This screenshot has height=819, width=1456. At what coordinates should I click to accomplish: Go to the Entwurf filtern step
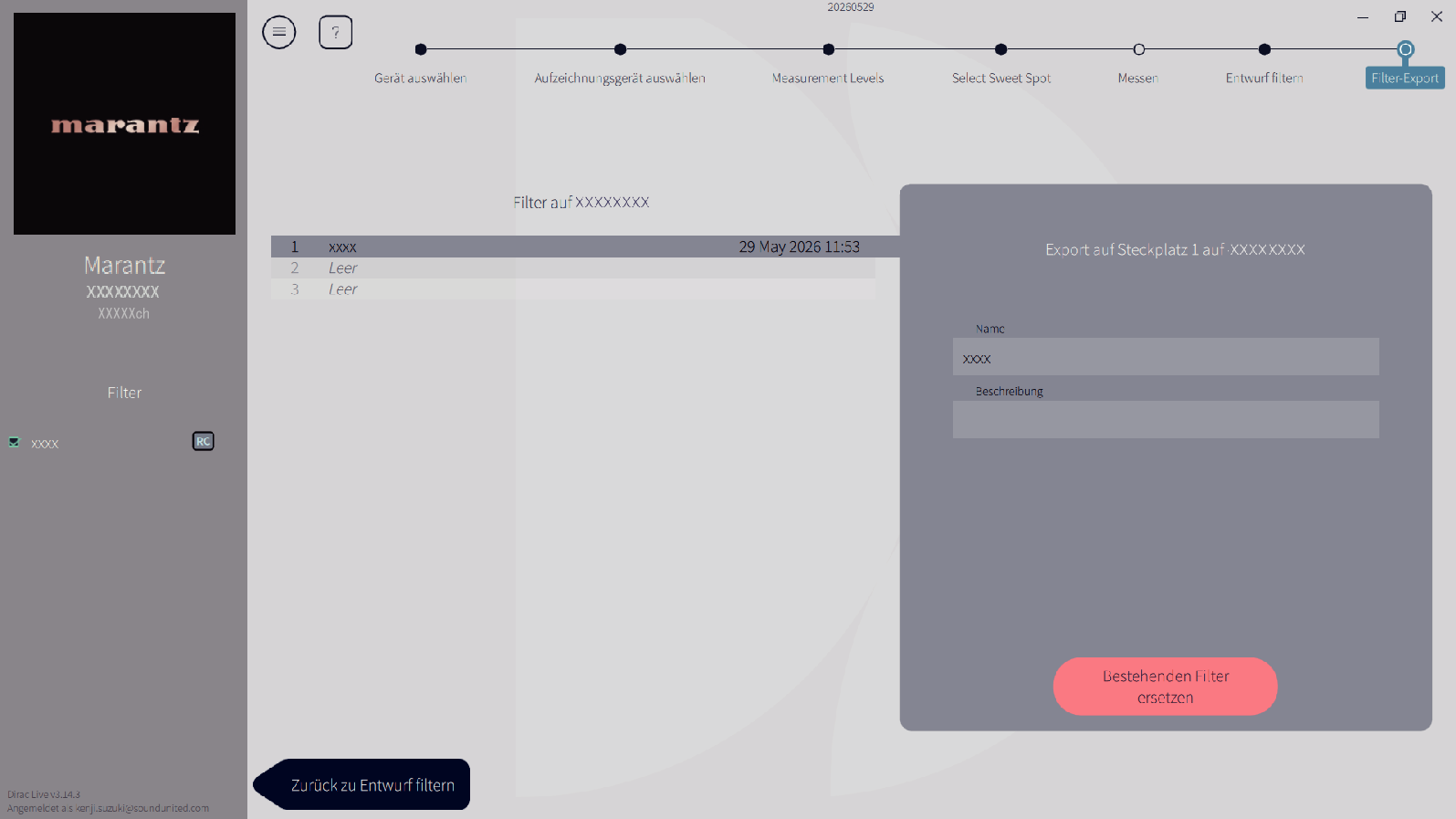pyautogui.click(x=1264, y=79)
